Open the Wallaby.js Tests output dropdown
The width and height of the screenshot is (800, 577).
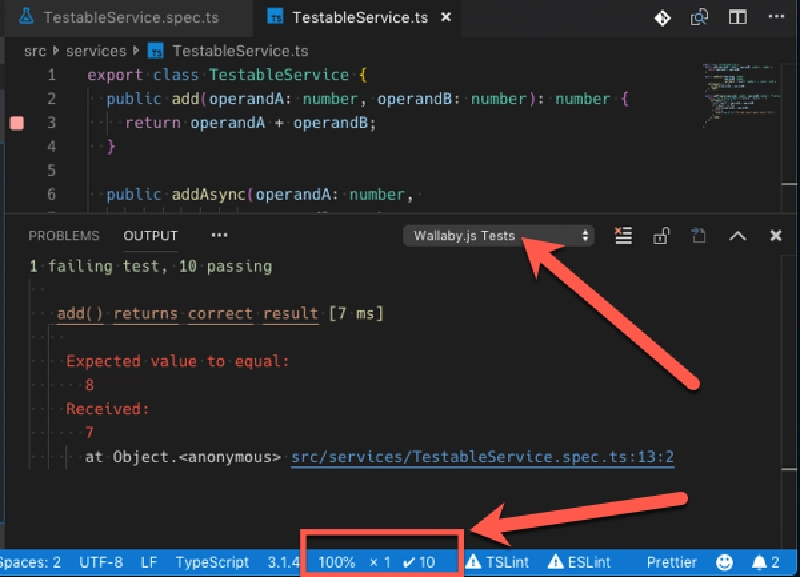click(x=497, y=235)
